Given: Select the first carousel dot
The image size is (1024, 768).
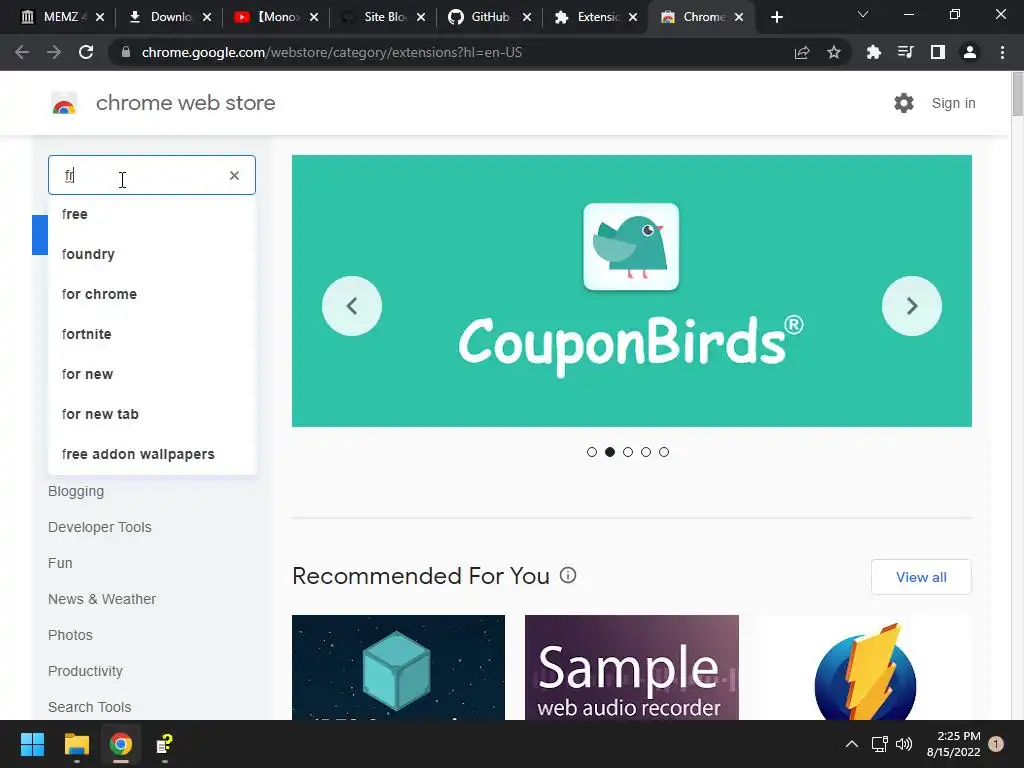Looking at the screenshot, I should coord(592,452).
